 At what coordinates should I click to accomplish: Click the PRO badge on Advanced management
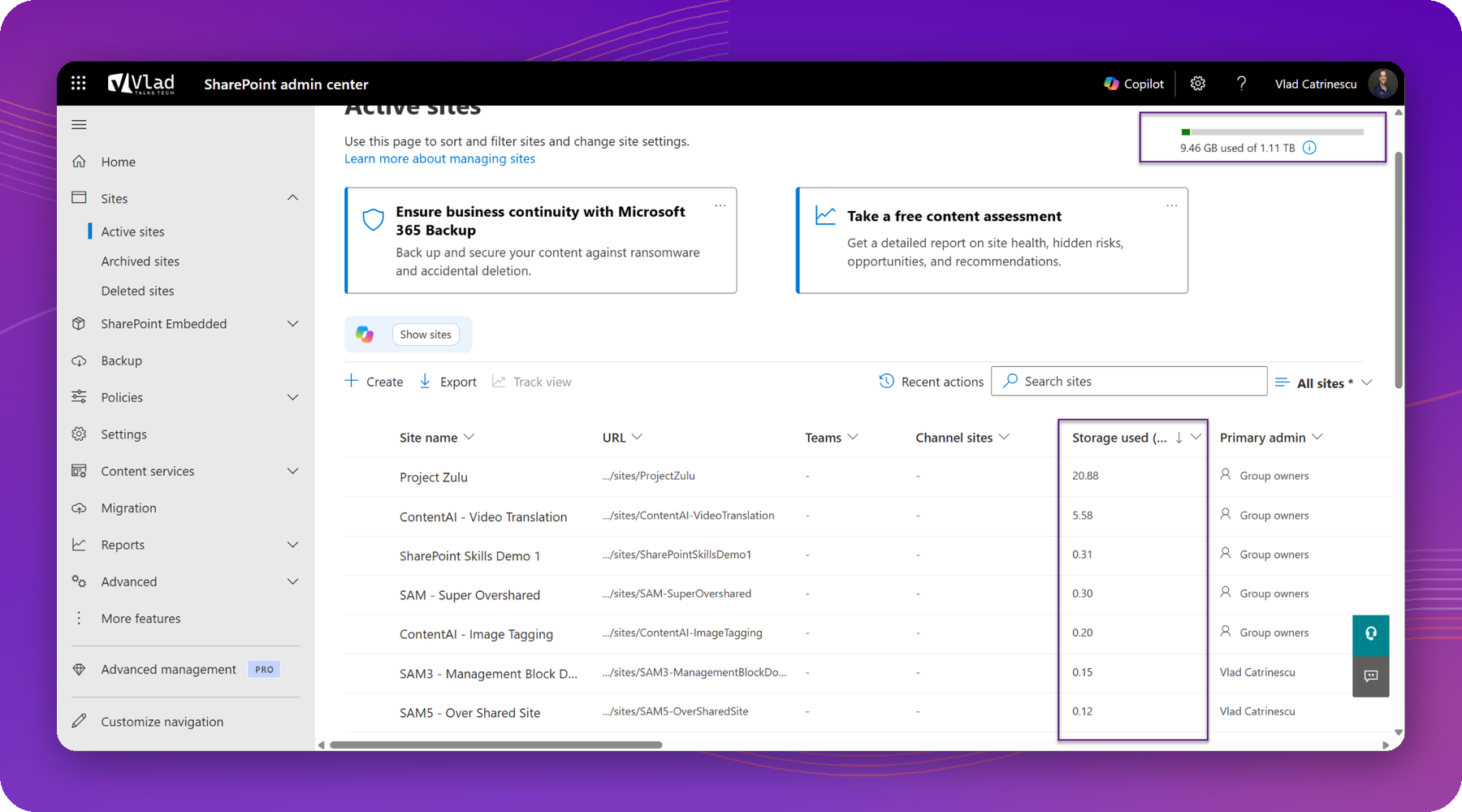[x=264, y=669]
